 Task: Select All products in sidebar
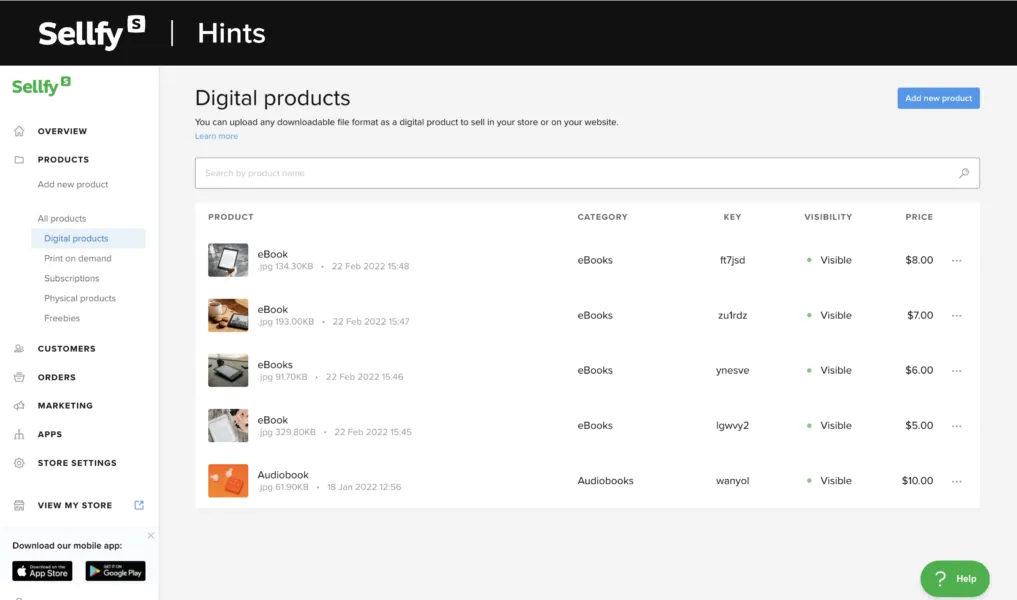point(62,219)
